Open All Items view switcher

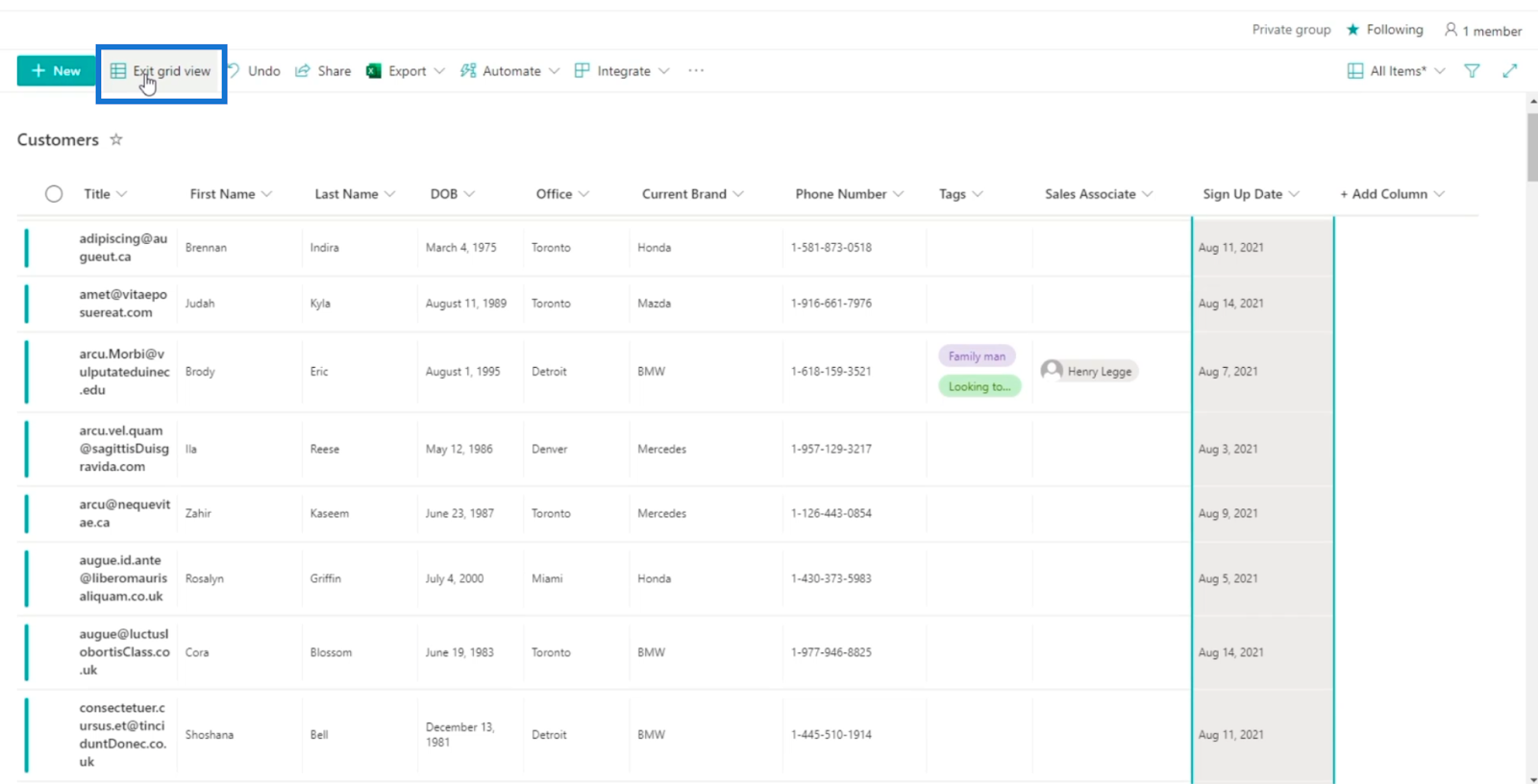[x=1396, y=71]
